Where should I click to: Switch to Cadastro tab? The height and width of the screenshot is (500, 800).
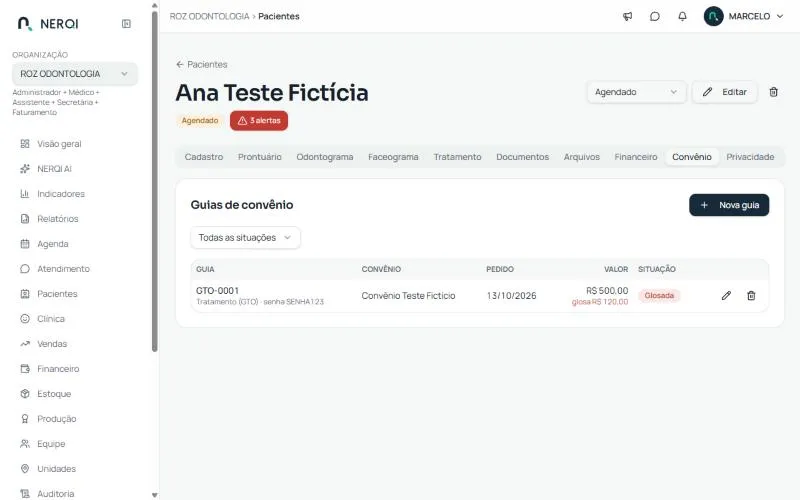204,157
